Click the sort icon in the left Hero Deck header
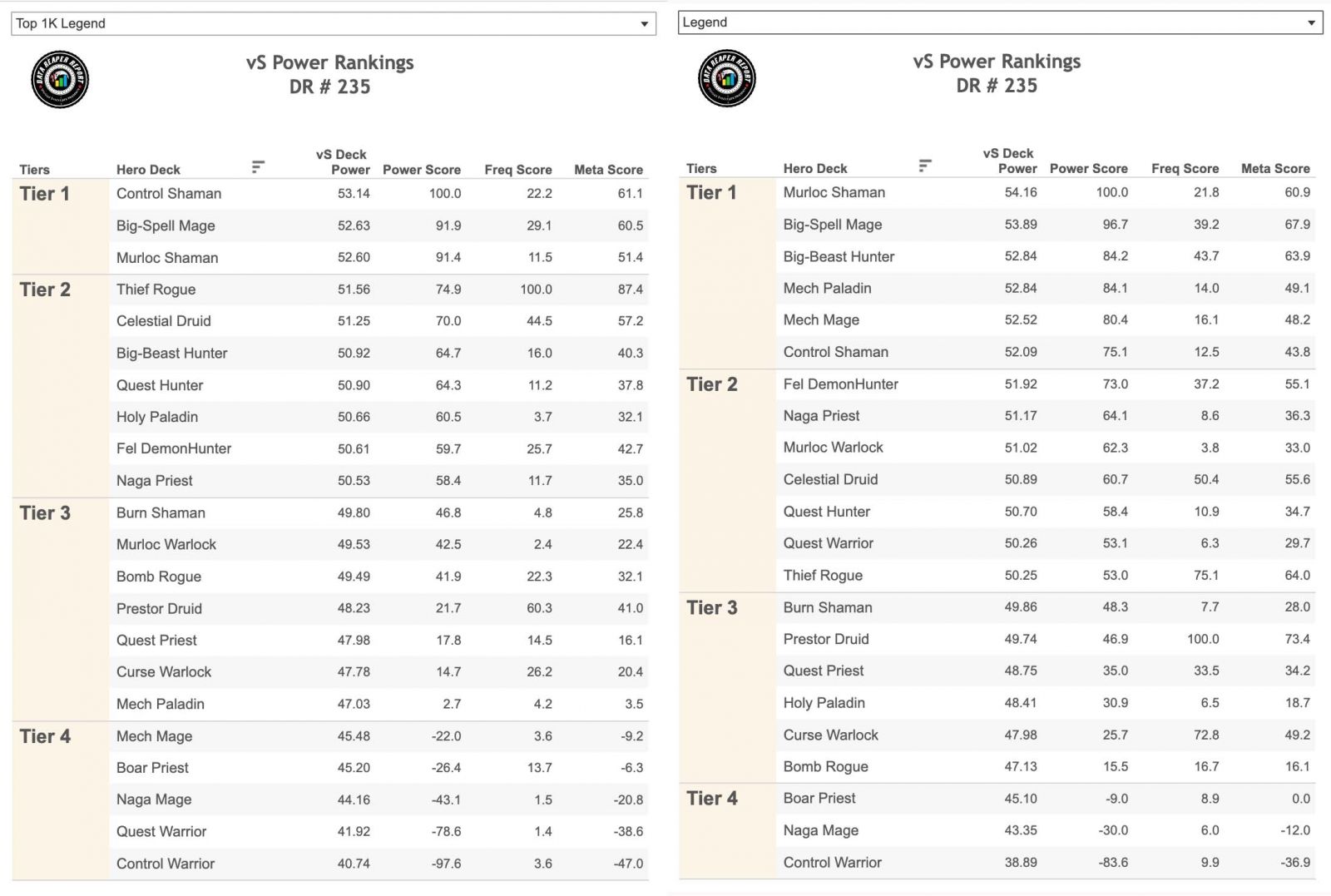 pyautogui.click(x=258, y=167)
